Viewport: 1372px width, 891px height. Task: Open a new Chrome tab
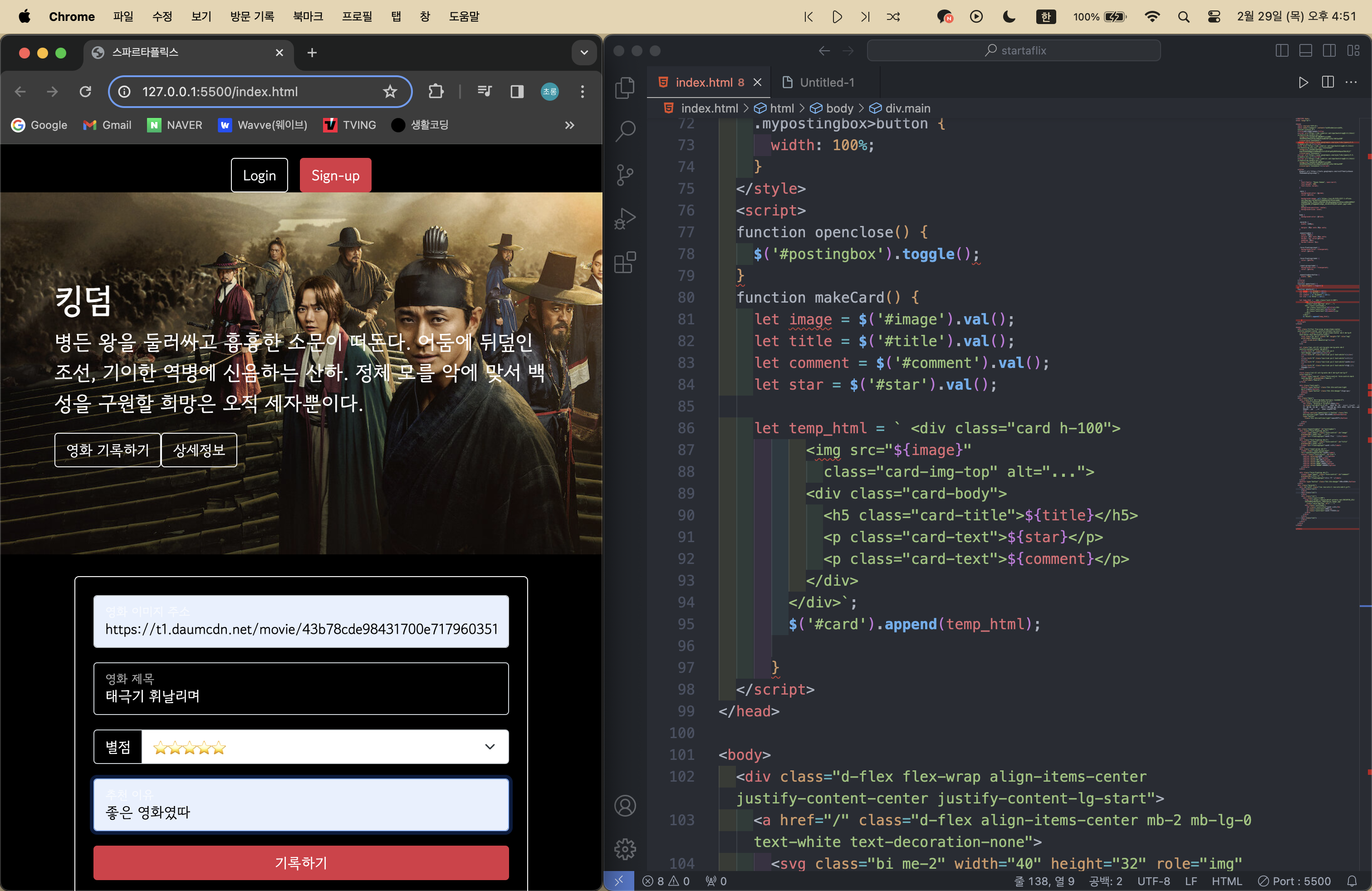(312, 53)
